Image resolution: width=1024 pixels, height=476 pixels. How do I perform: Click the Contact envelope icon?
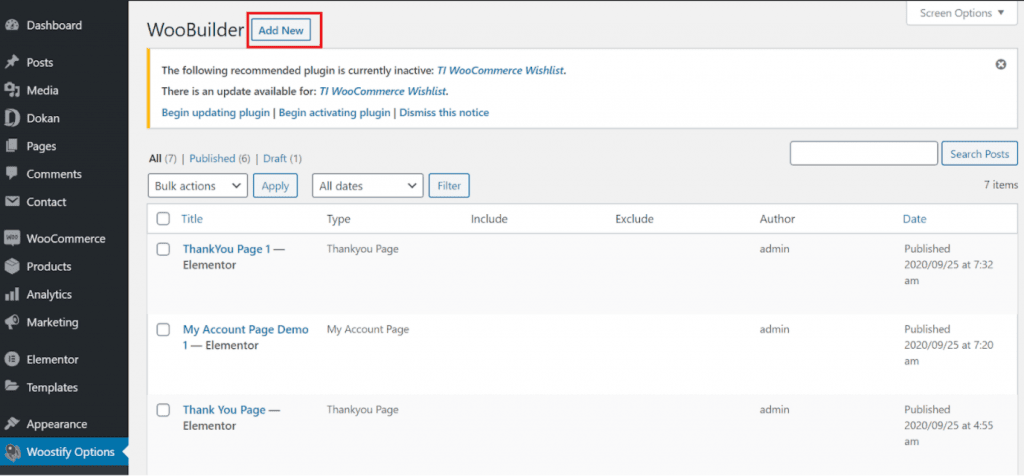[12, 202]
